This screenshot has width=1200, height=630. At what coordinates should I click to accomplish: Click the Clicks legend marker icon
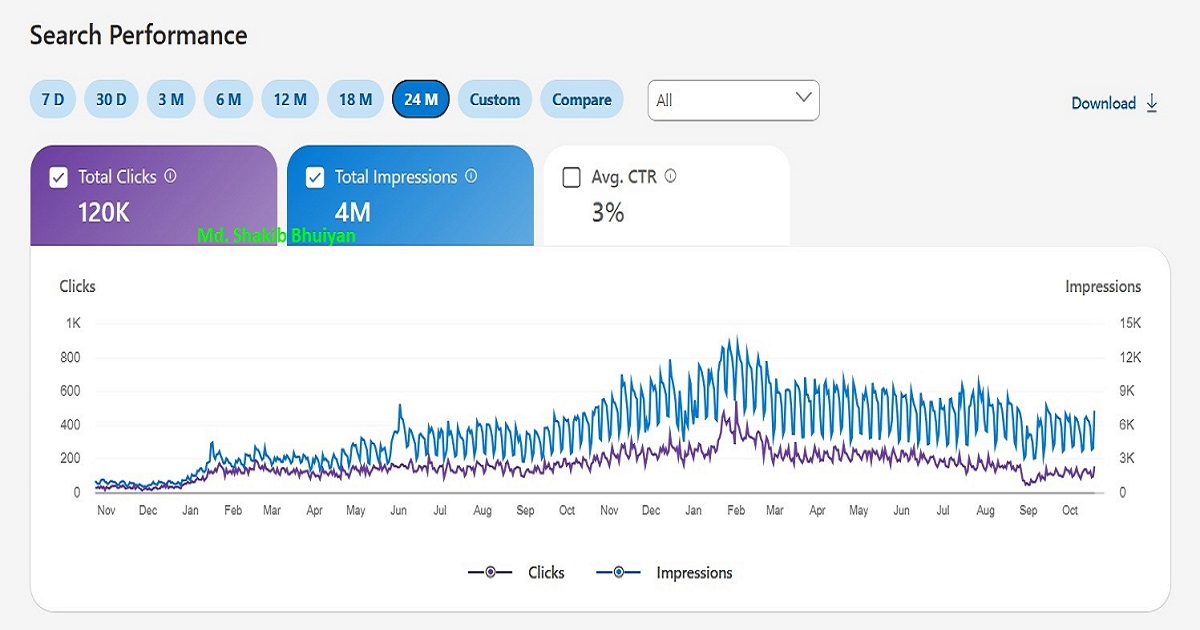pos(490,572)
